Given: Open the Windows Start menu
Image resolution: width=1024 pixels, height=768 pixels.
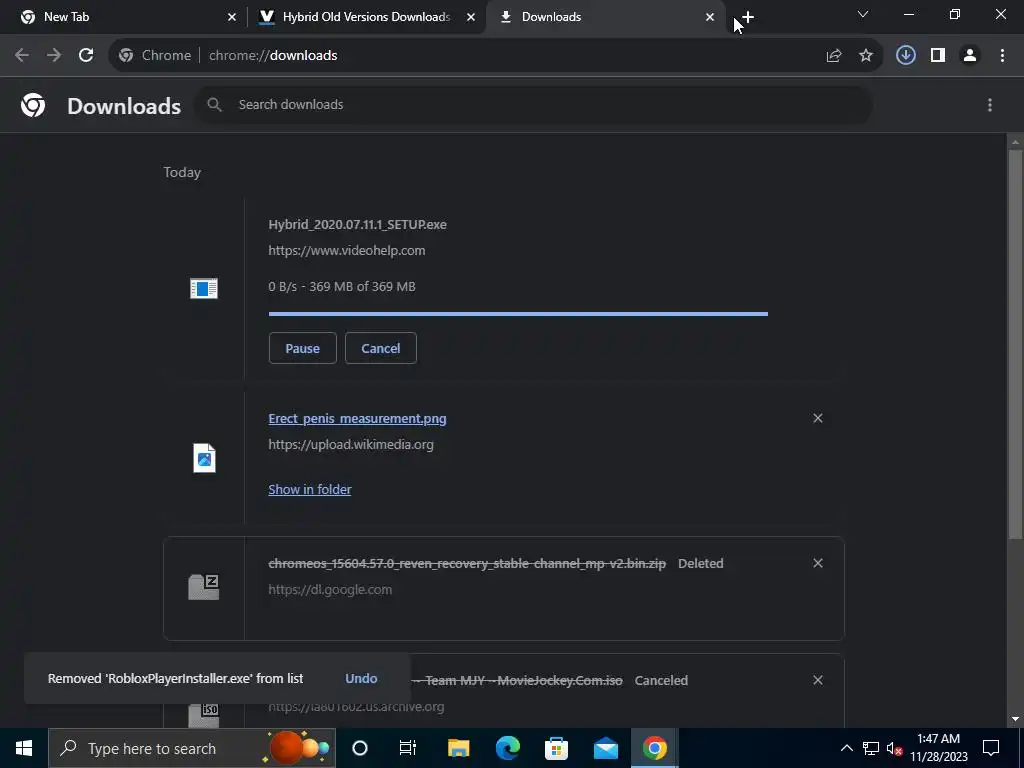Looking at the screenshot, I should (x=24, y=748).
